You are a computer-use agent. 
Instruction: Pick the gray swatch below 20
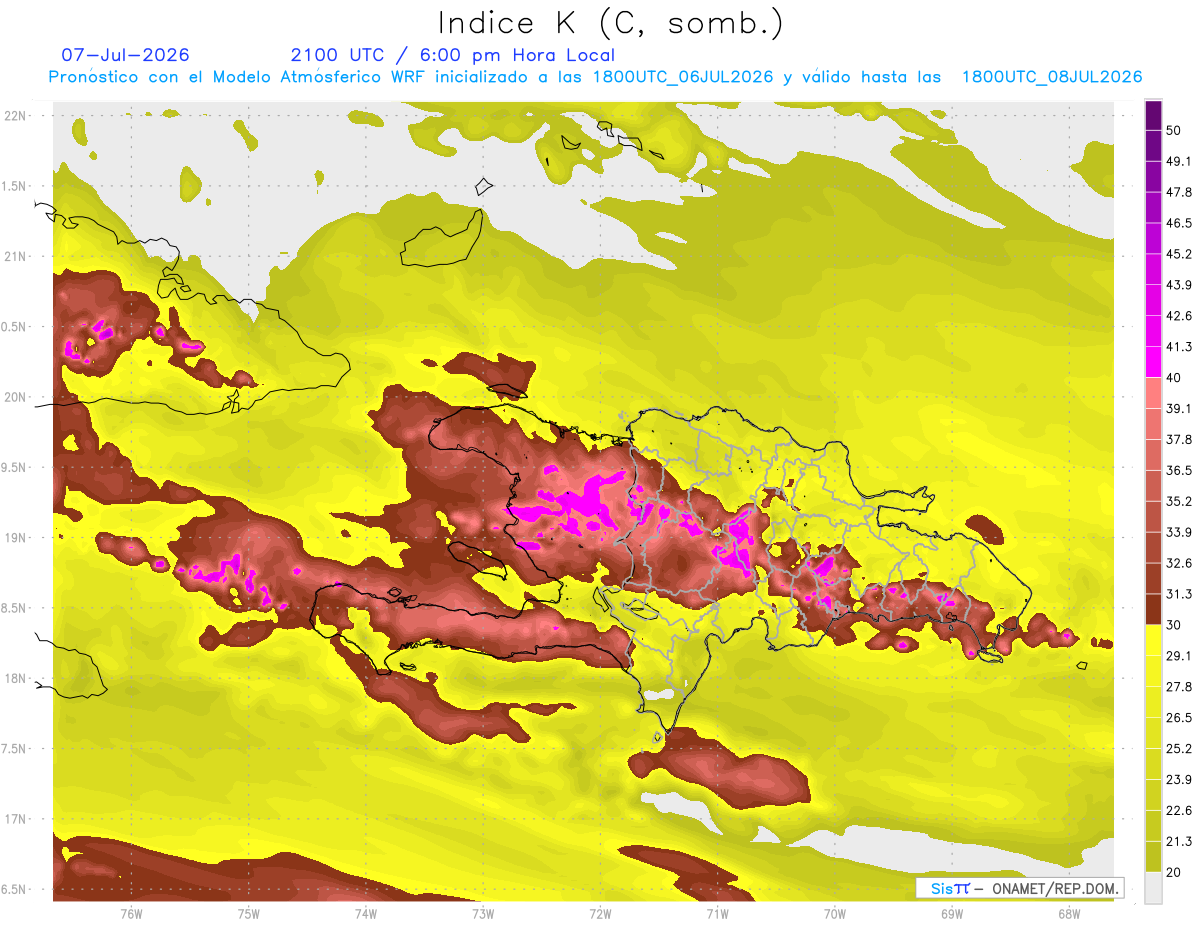tap(1153, 888)
